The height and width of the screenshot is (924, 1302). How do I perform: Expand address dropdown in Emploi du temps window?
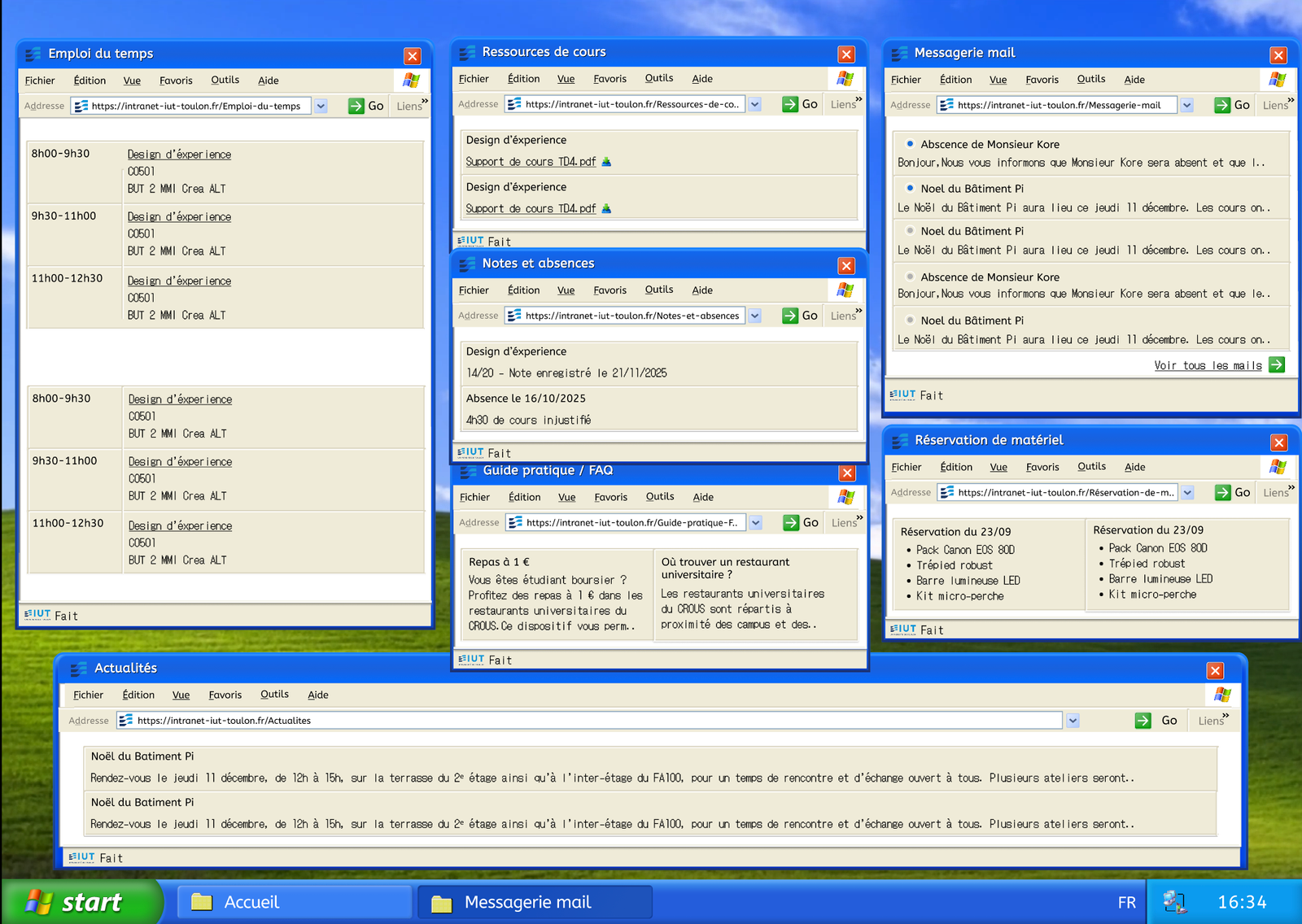[x=321, y=106]
